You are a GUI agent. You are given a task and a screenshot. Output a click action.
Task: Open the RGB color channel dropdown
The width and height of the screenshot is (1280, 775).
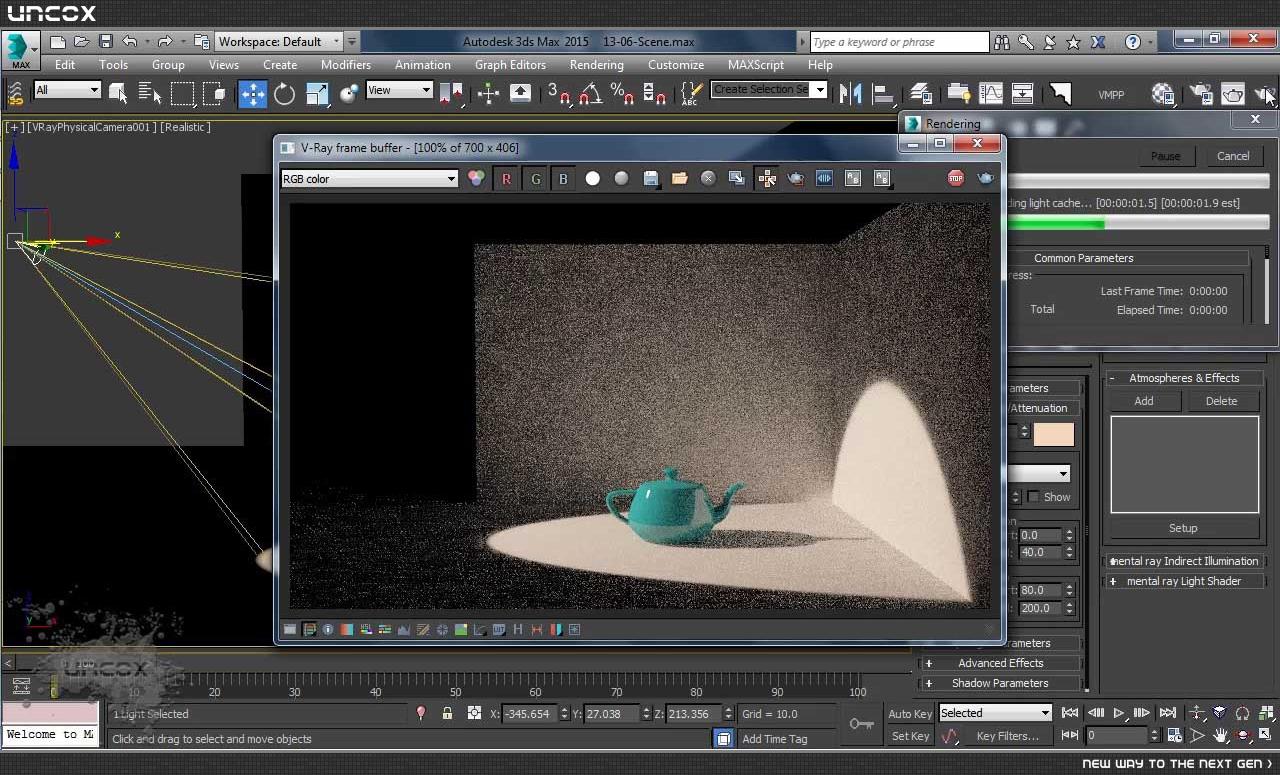point(369,179)
